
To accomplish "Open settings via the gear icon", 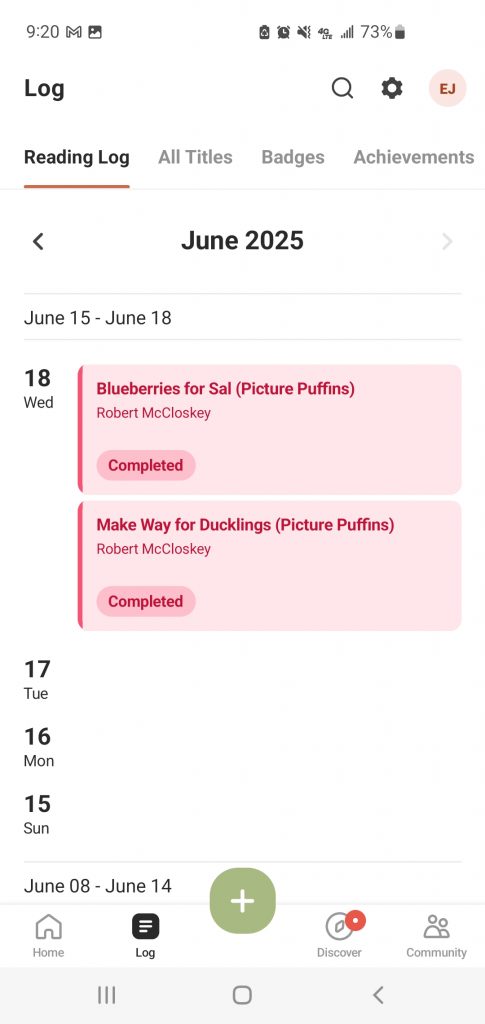I will tap(392, 88).
